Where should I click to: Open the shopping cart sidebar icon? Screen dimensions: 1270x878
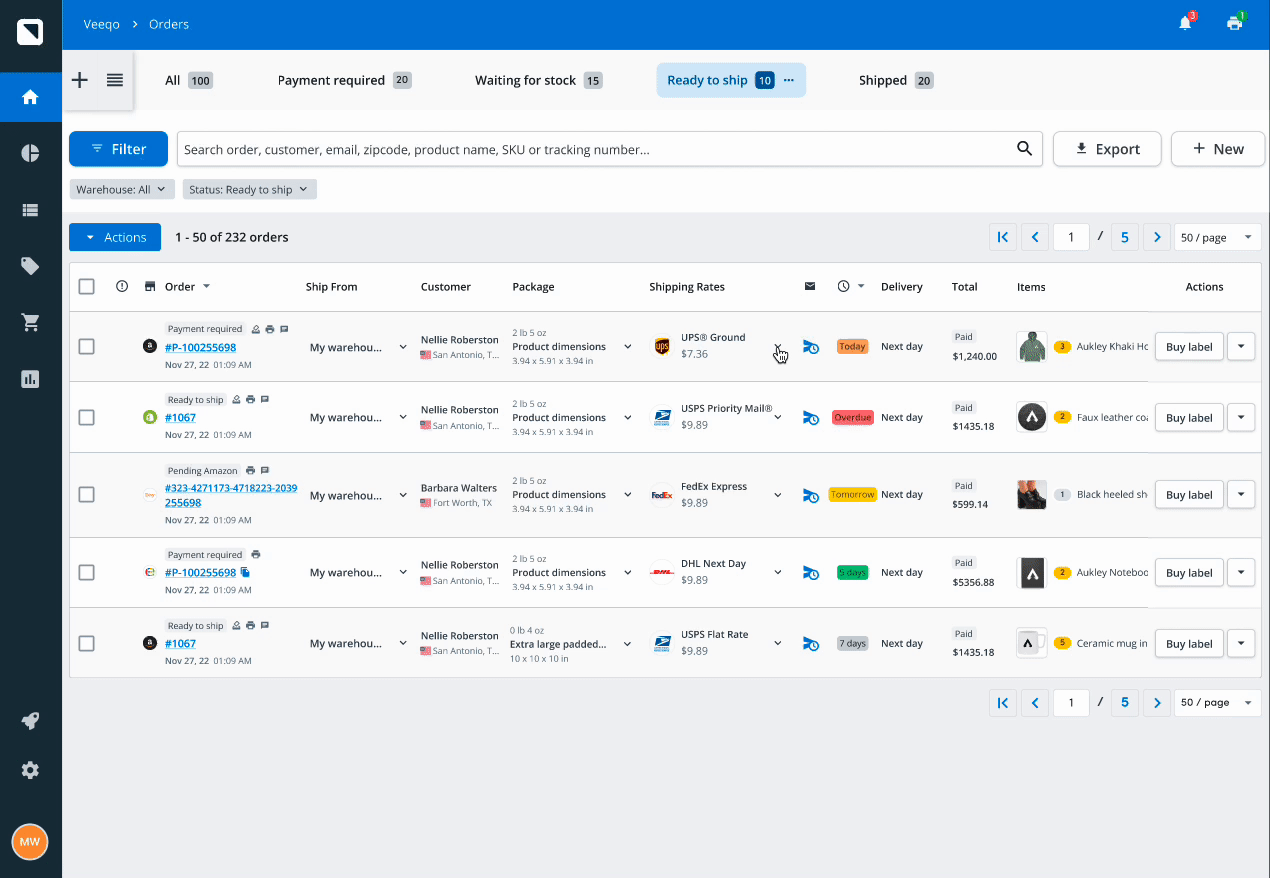tap(30, 322)
